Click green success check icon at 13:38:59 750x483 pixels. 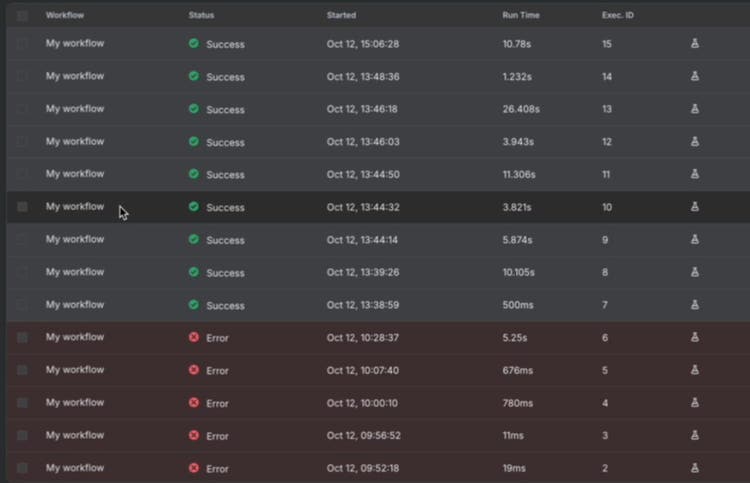[194, 305]
